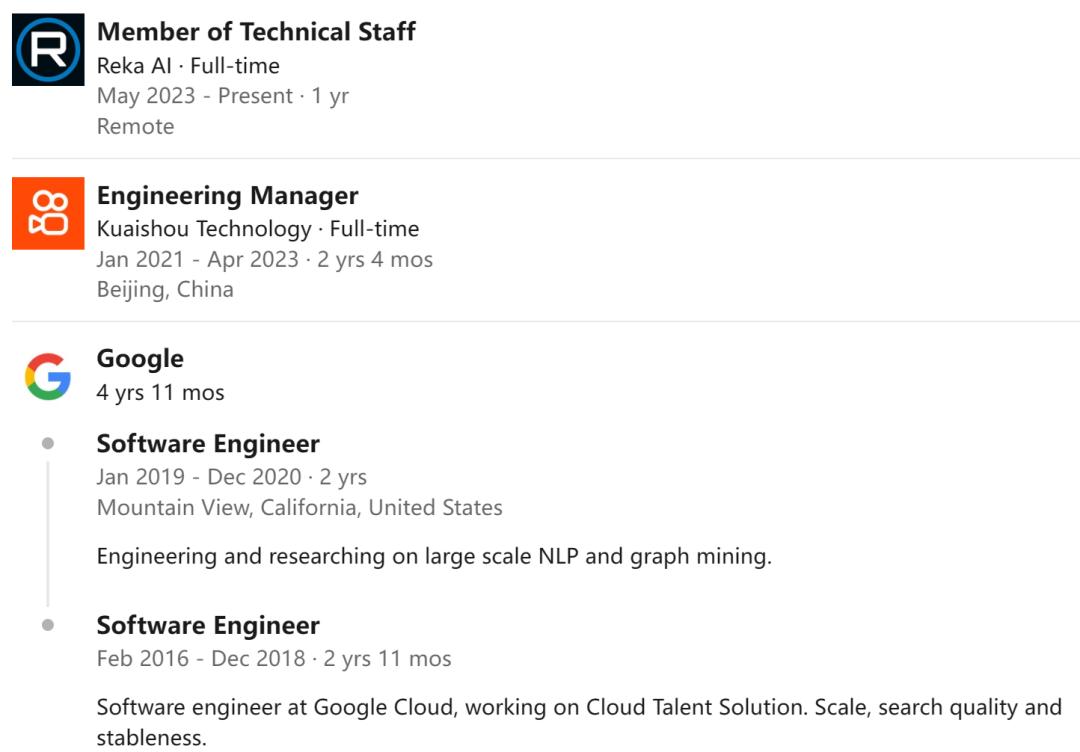Open the Member of Technical Staff title
The height and width of the screenshot is (752, 1080).
tap(256, 32)
